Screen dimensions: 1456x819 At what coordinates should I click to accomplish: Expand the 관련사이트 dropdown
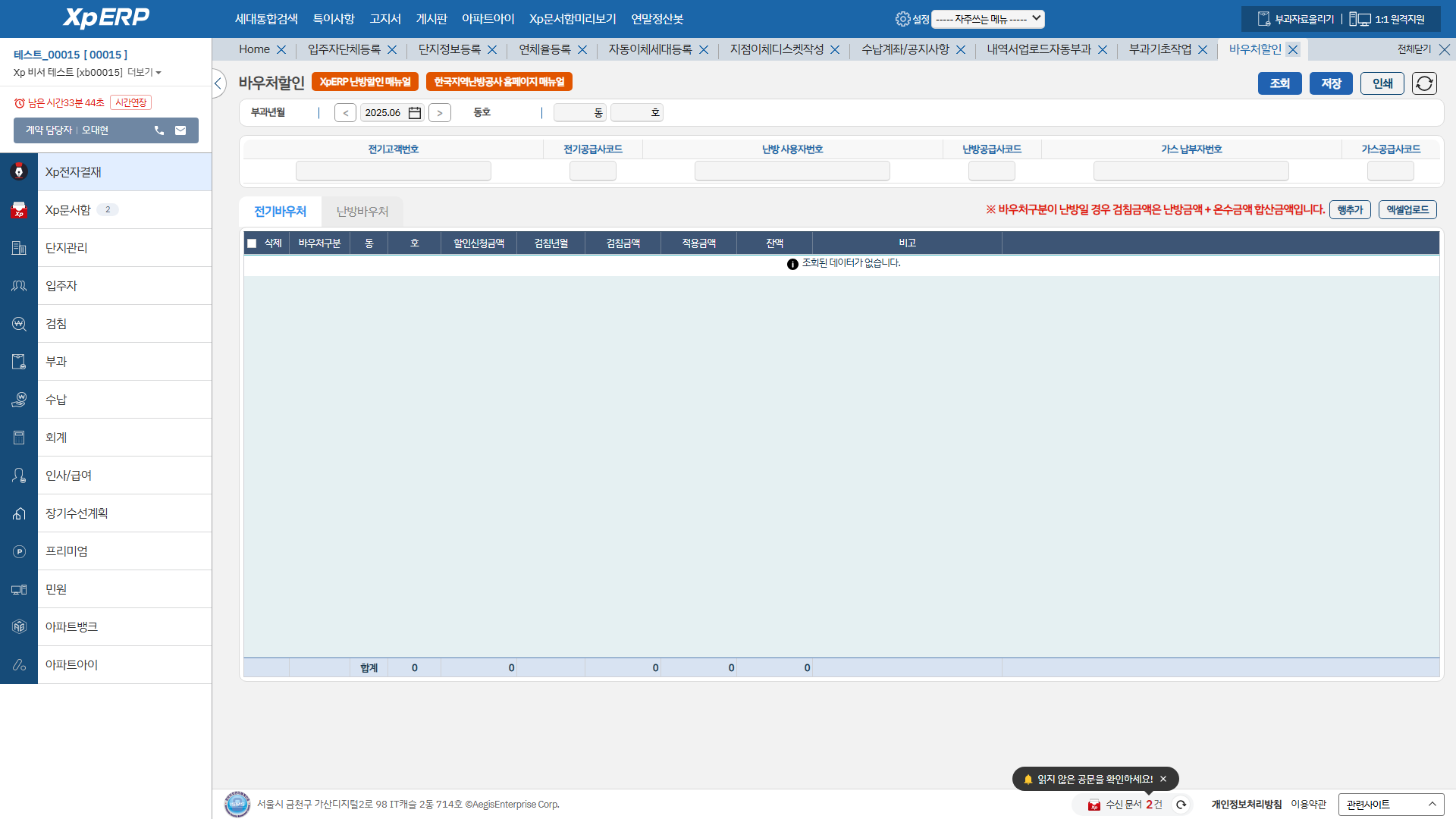point(1391,805)
